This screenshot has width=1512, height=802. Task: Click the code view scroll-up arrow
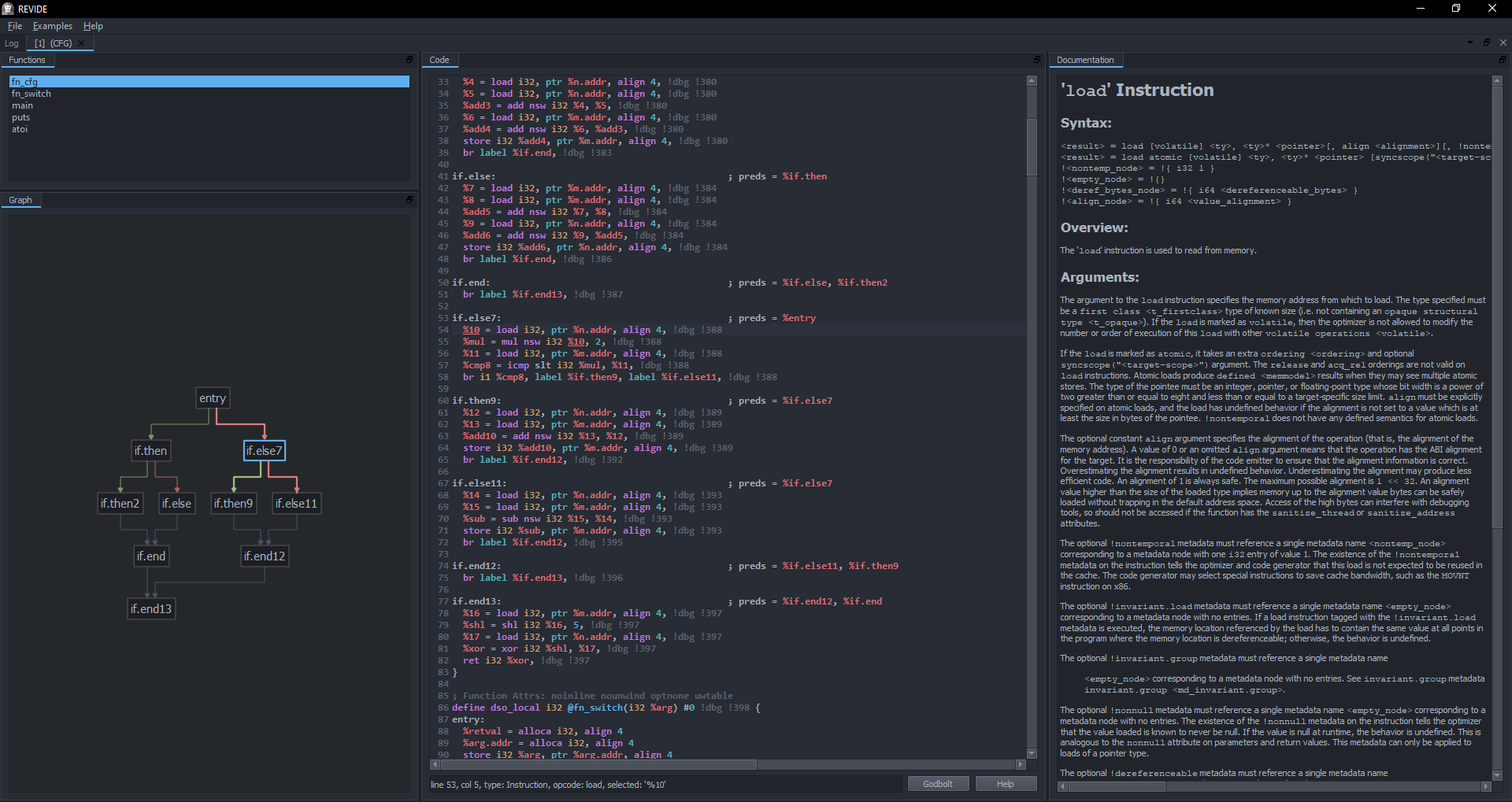pyautogui.click(x=1032, y=81)
